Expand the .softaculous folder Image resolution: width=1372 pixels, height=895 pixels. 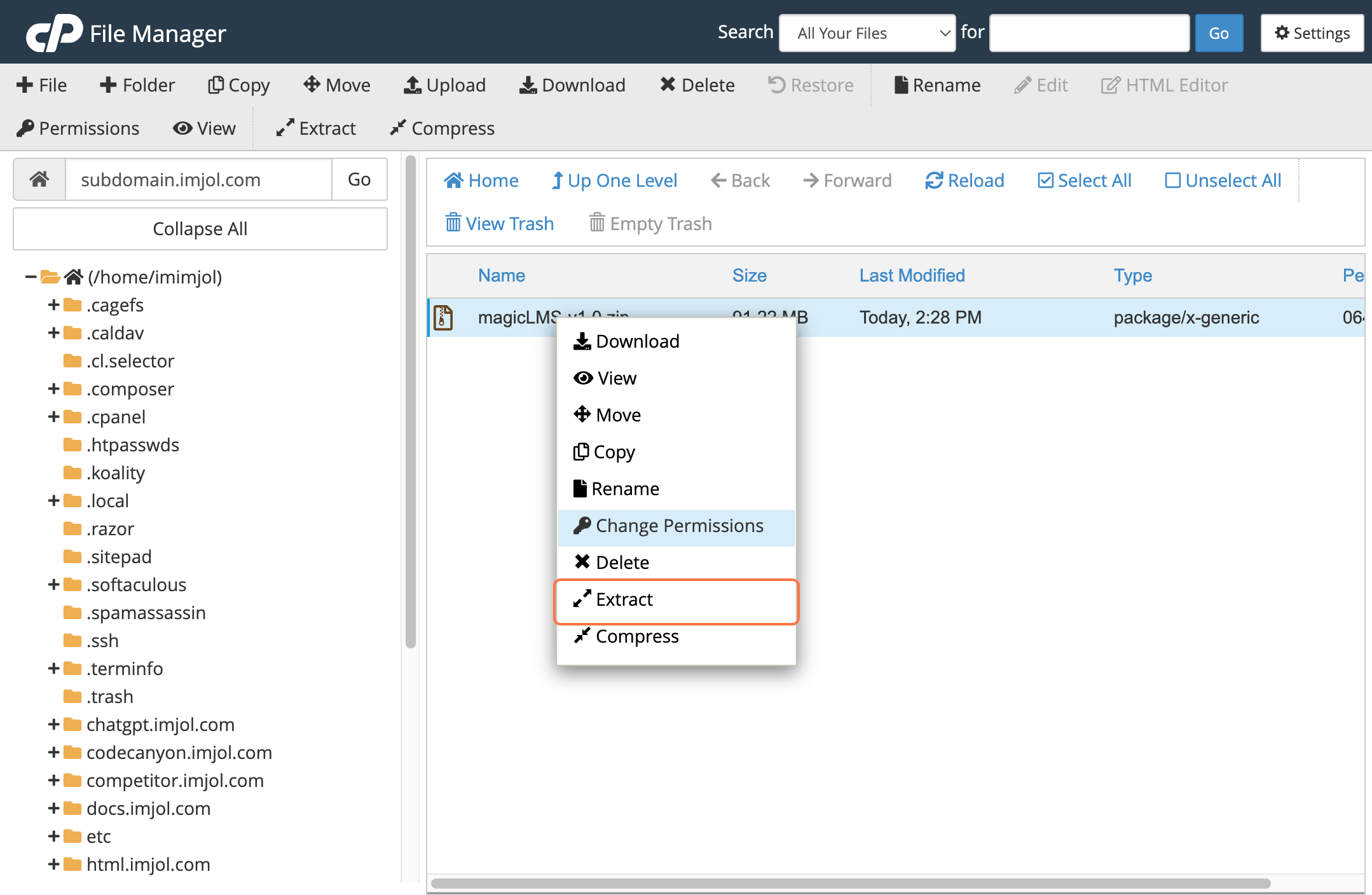pyautogui.click(x=54, y=585)
